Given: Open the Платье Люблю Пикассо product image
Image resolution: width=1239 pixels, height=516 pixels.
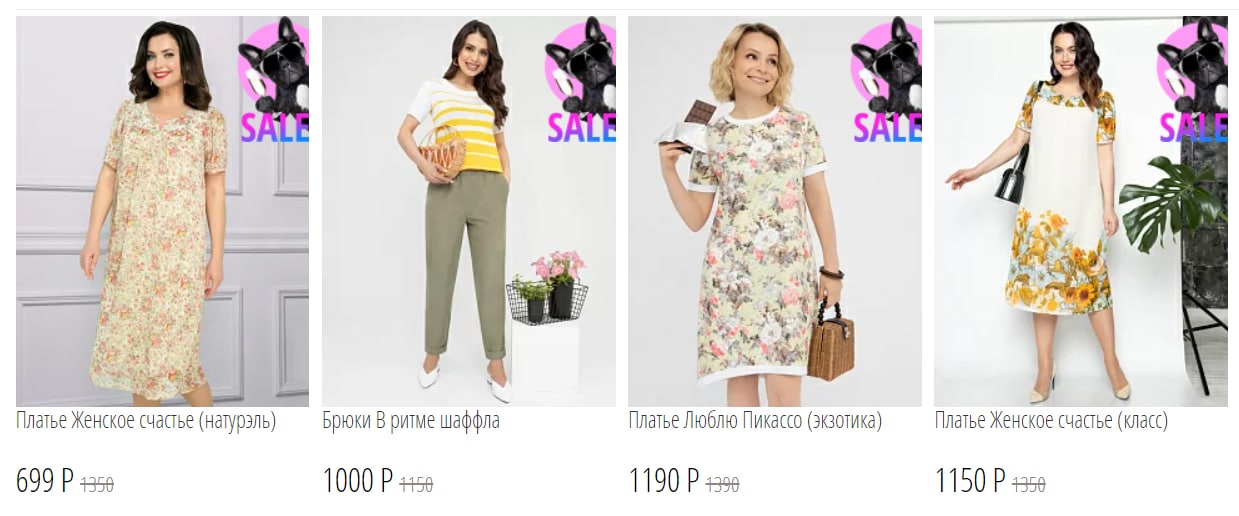Looking at the screenshot, I should click(x=775, y=211).
